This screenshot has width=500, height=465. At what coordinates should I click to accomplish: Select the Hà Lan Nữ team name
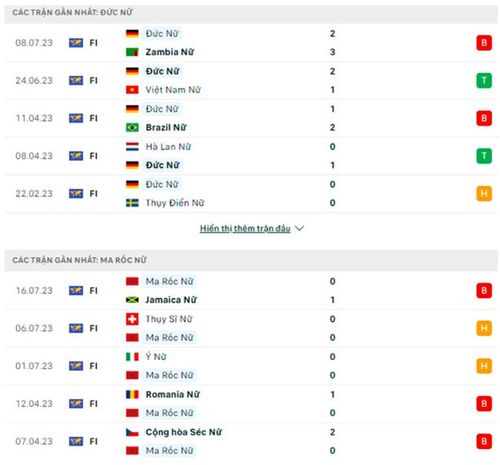pyautogui.click(x=168, y=147)
